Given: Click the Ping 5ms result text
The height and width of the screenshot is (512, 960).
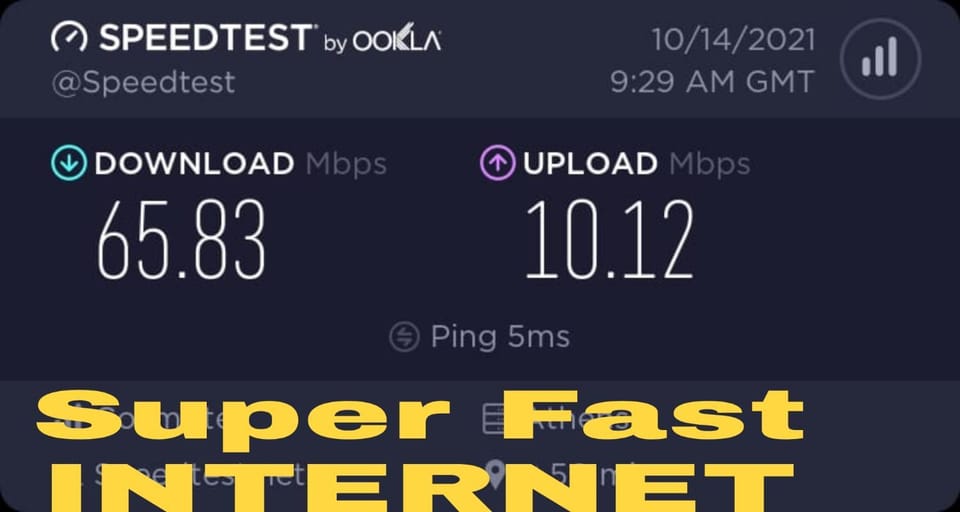Looking at the screenshot, I should point(500,337).
